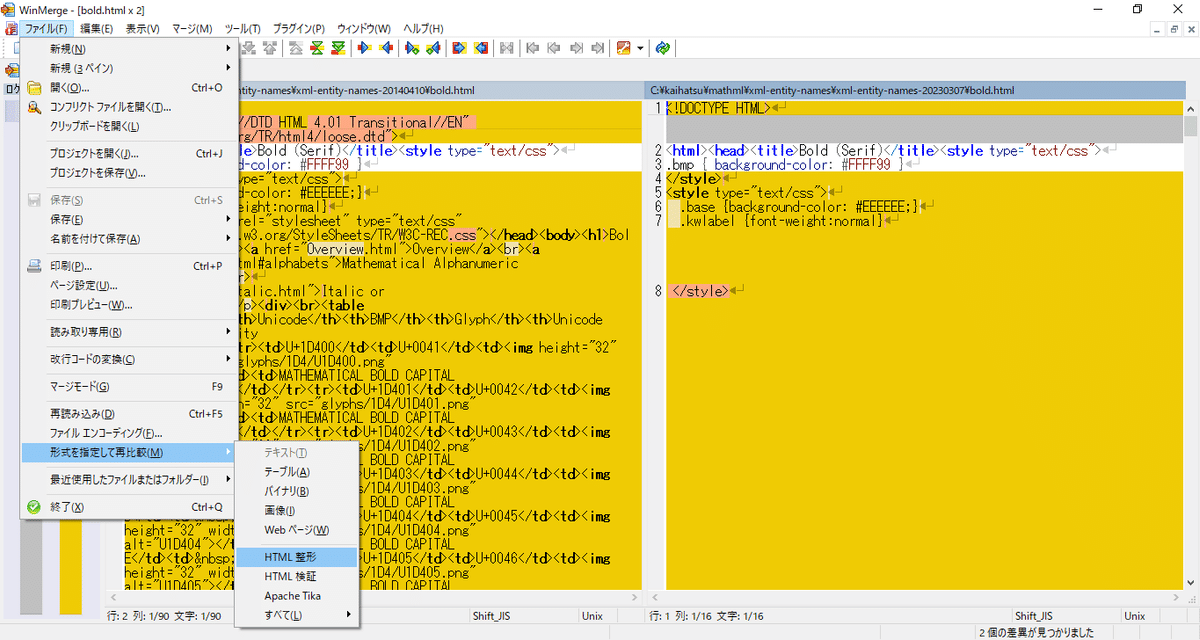Open the ツール(T) menu

(x=243, y=29)
